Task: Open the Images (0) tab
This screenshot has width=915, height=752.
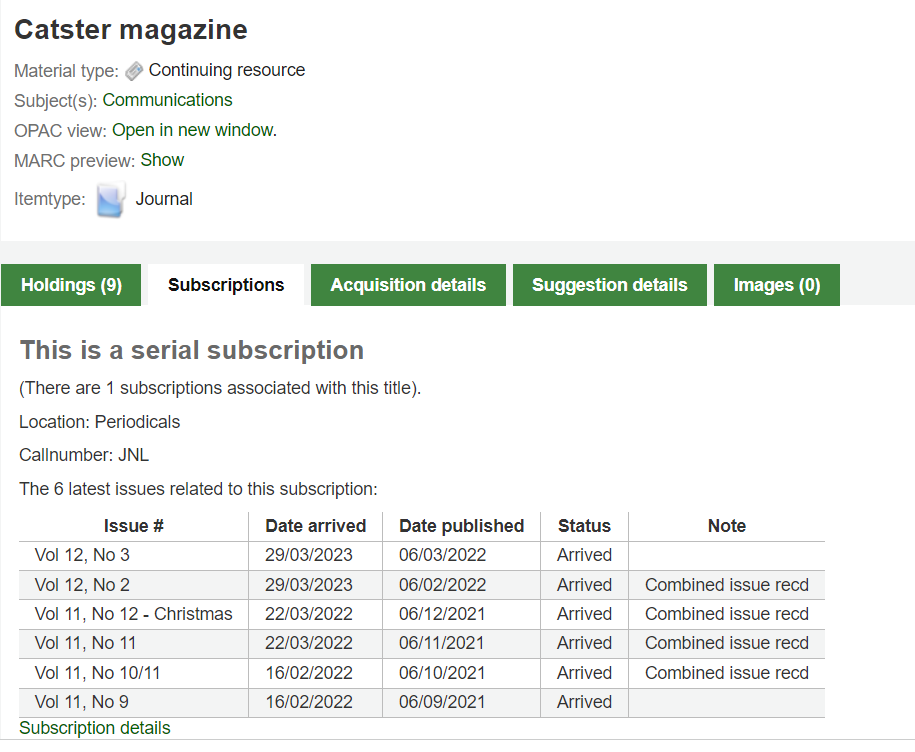Action: (776, 284)
